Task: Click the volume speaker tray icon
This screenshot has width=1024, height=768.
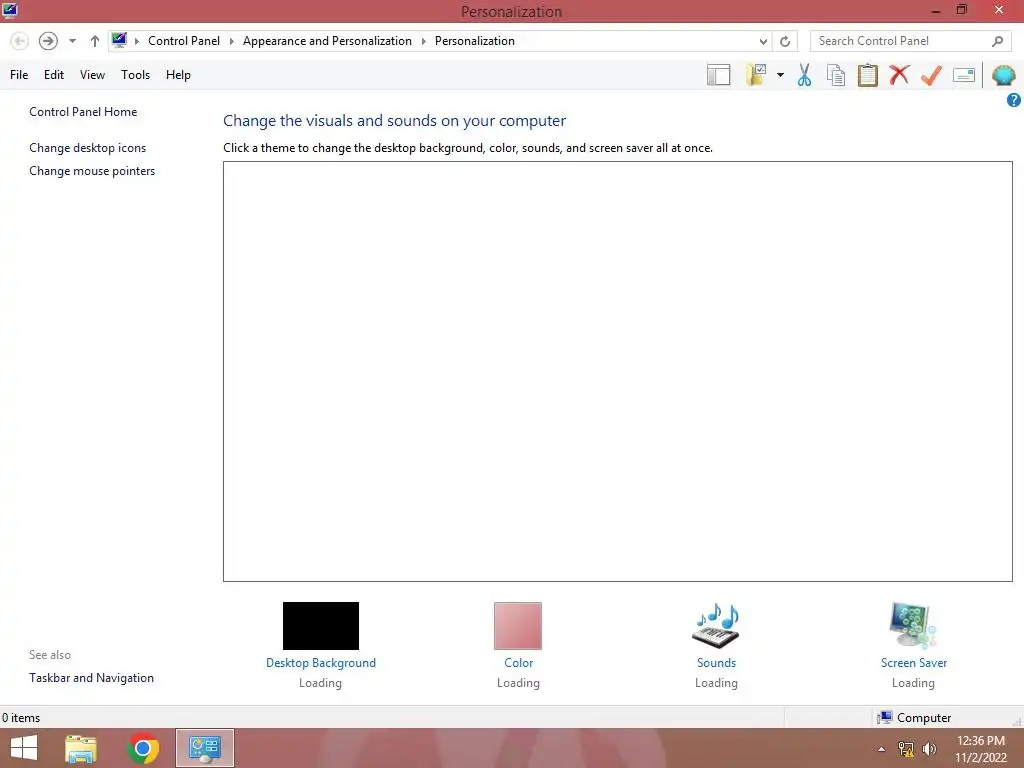Action: click(x=929, y=749)
